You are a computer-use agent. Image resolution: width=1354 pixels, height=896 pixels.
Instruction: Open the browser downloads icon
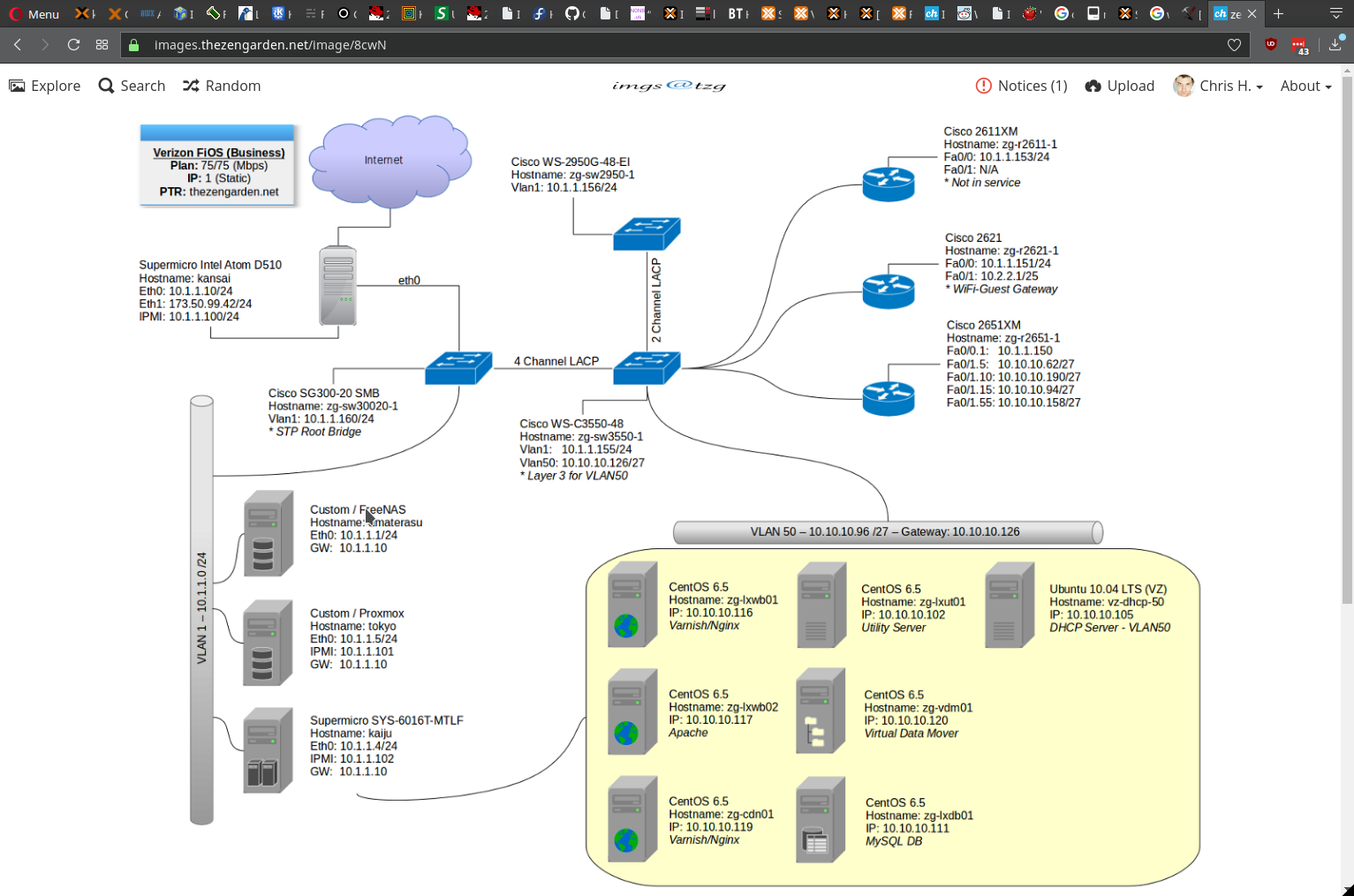pos(1335,44)
